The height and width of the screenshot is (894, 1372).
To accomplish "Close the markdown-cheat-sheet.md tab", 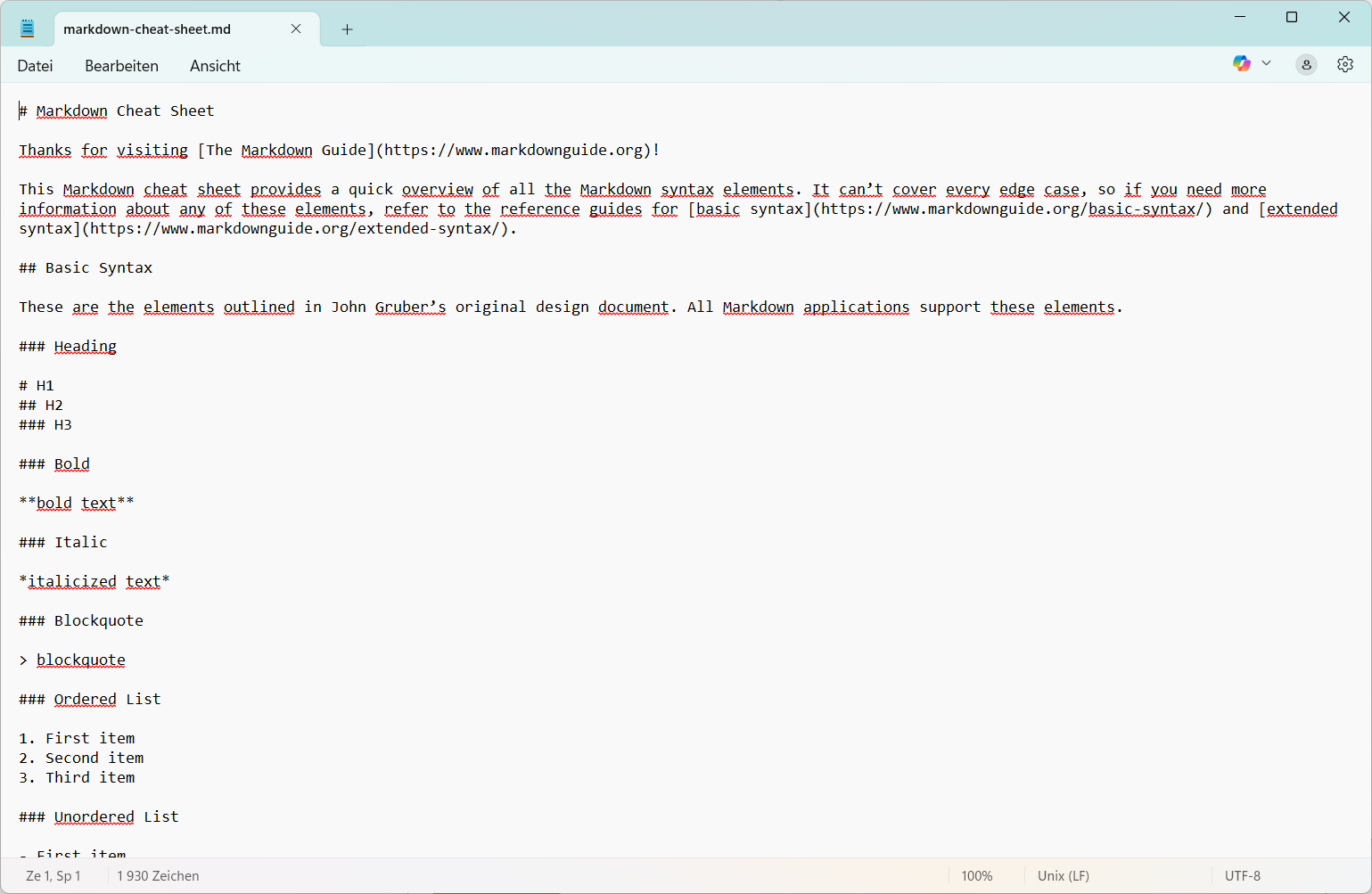I will click(295, 29).
